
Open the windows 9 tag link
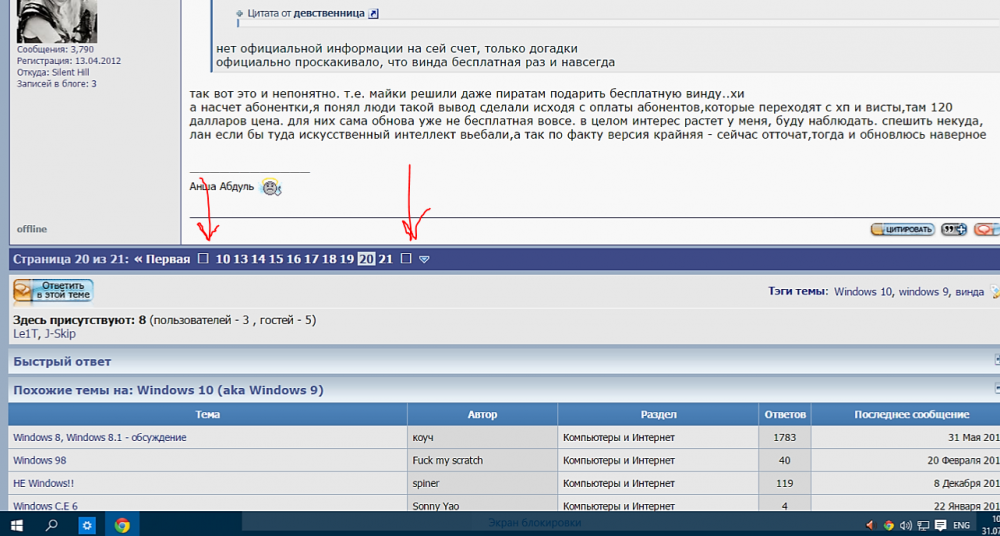922,292
